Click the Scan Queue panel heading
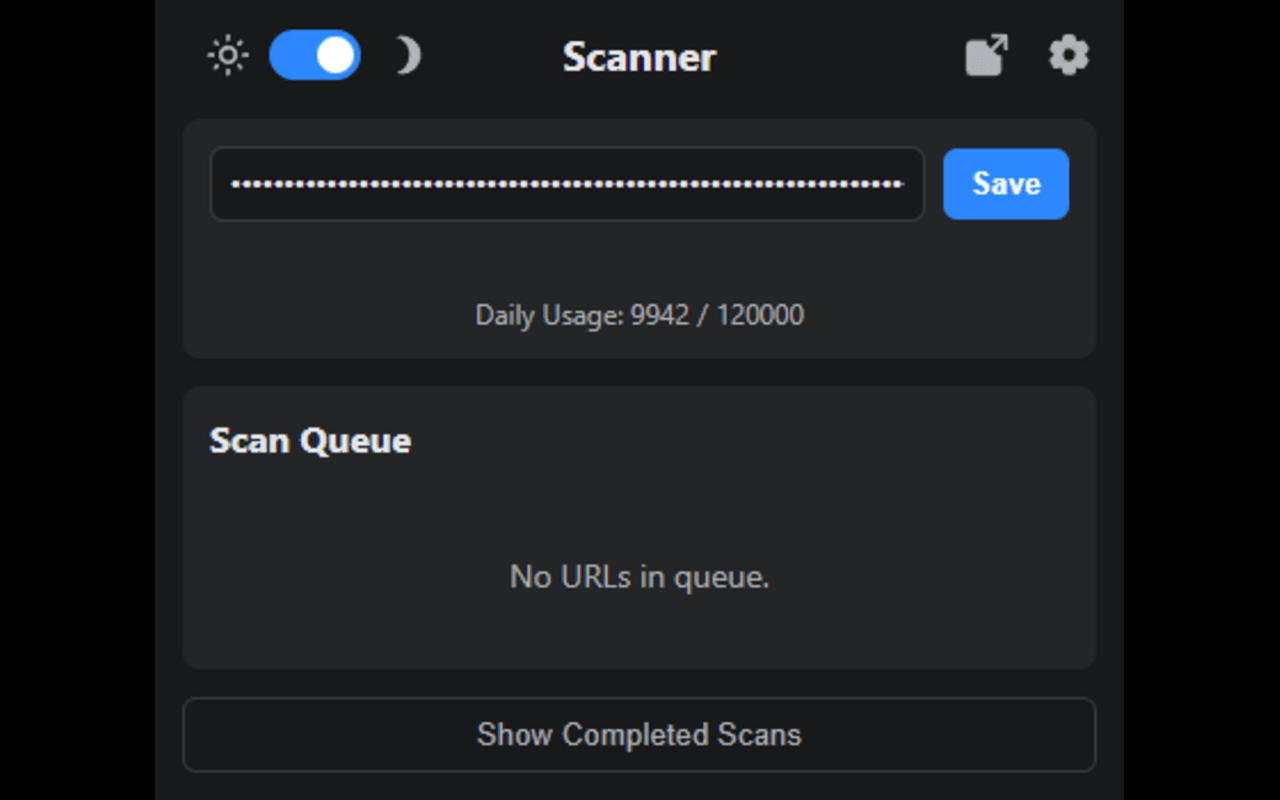Image resolution: width=1280 pixels, height=800 pixels. click(x=310, y=440)
